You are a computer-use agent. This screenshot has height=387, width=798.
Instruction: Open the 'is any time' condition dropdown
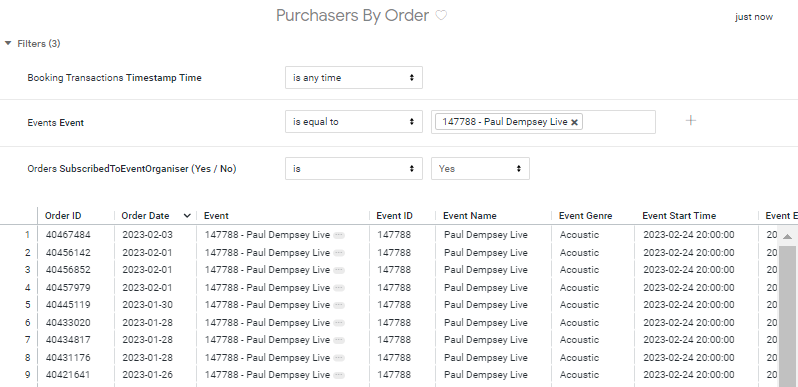(x=354, y=77)
